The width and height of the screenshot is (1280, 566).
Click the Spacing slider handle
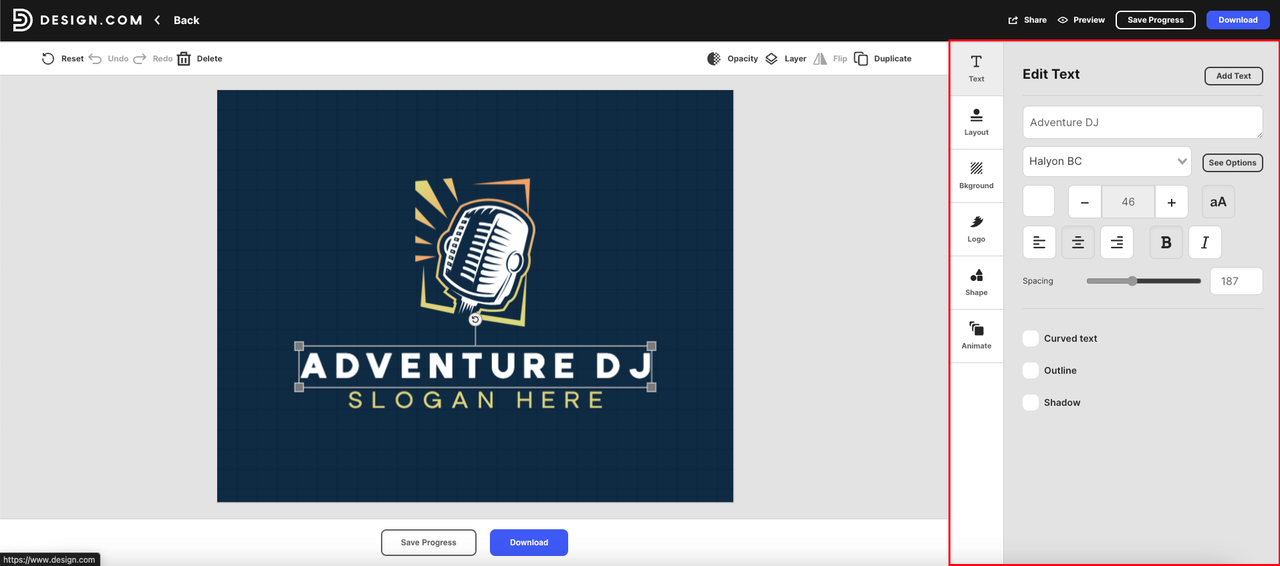point(1132,281)
